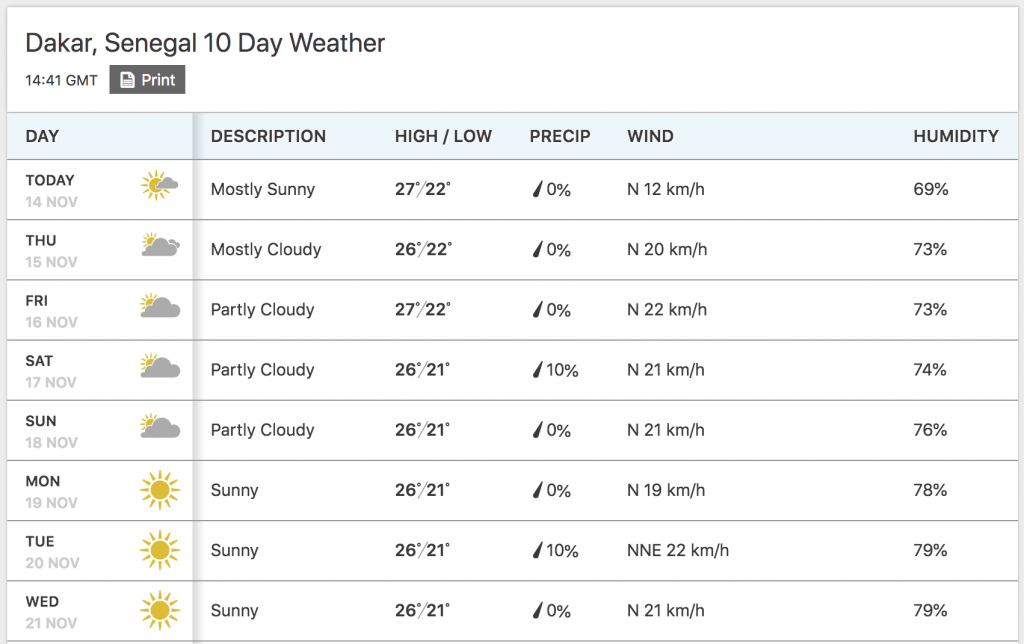1024x644 pixels.
Task: Select the HUMIDITY column header
Action: pos(955,136)
